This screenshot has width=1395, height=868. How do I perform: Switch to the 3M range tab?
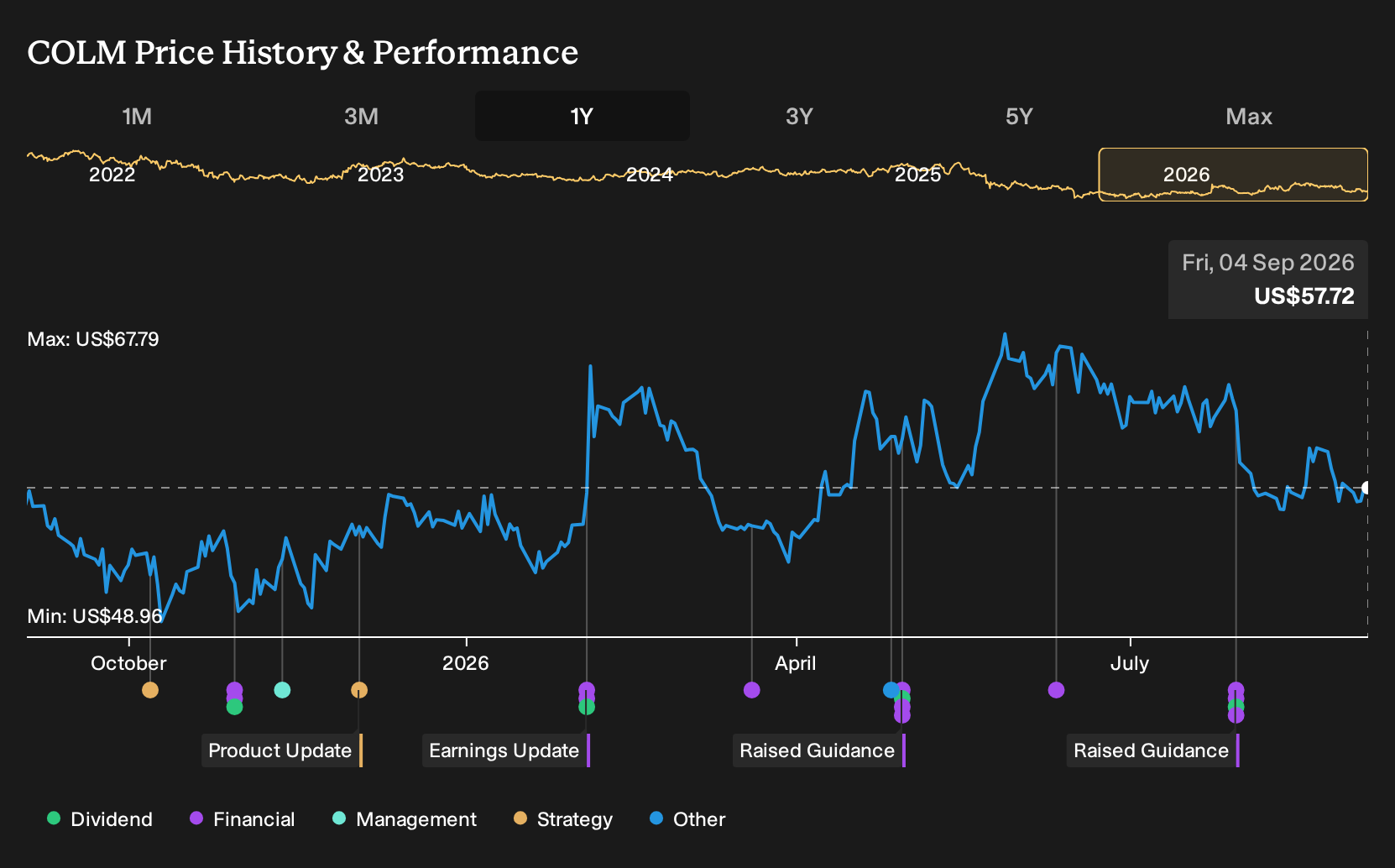click(x=361, y=116)
